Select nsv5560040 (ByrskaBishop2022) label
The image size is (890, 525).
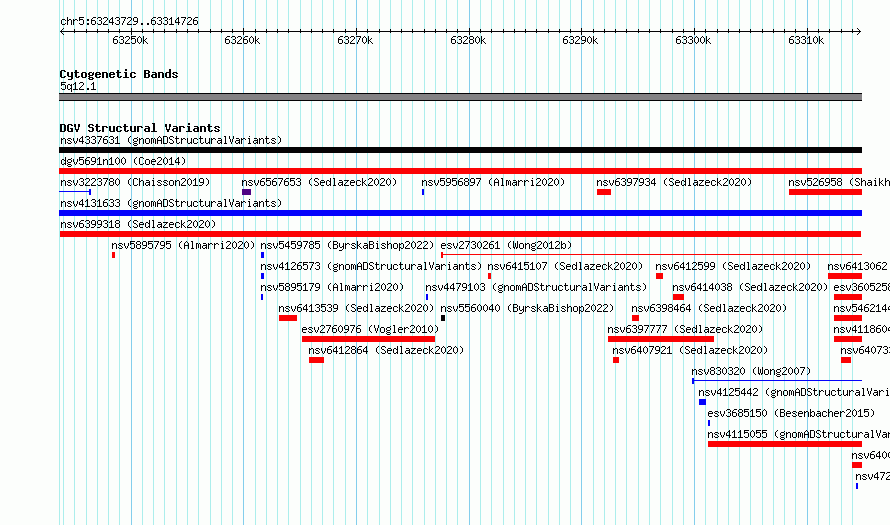coord(527,308)
